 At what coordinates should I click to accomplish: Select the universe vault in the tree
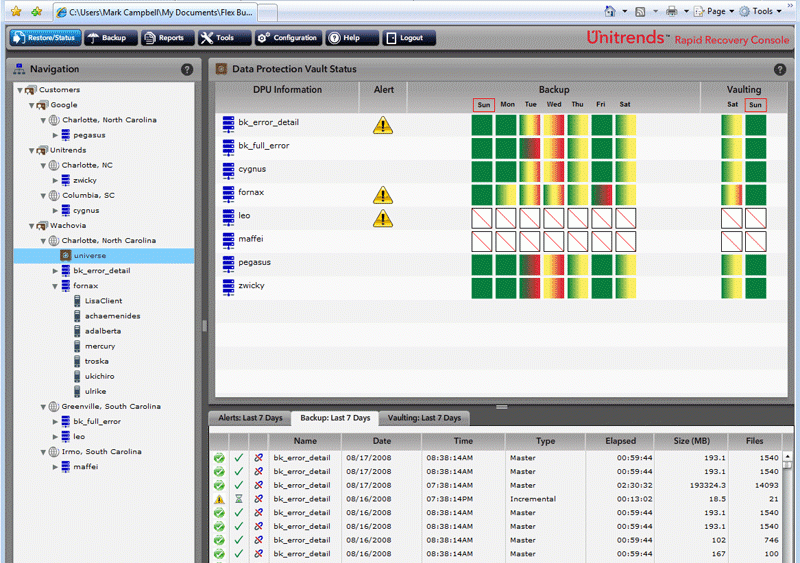[104, 256]
